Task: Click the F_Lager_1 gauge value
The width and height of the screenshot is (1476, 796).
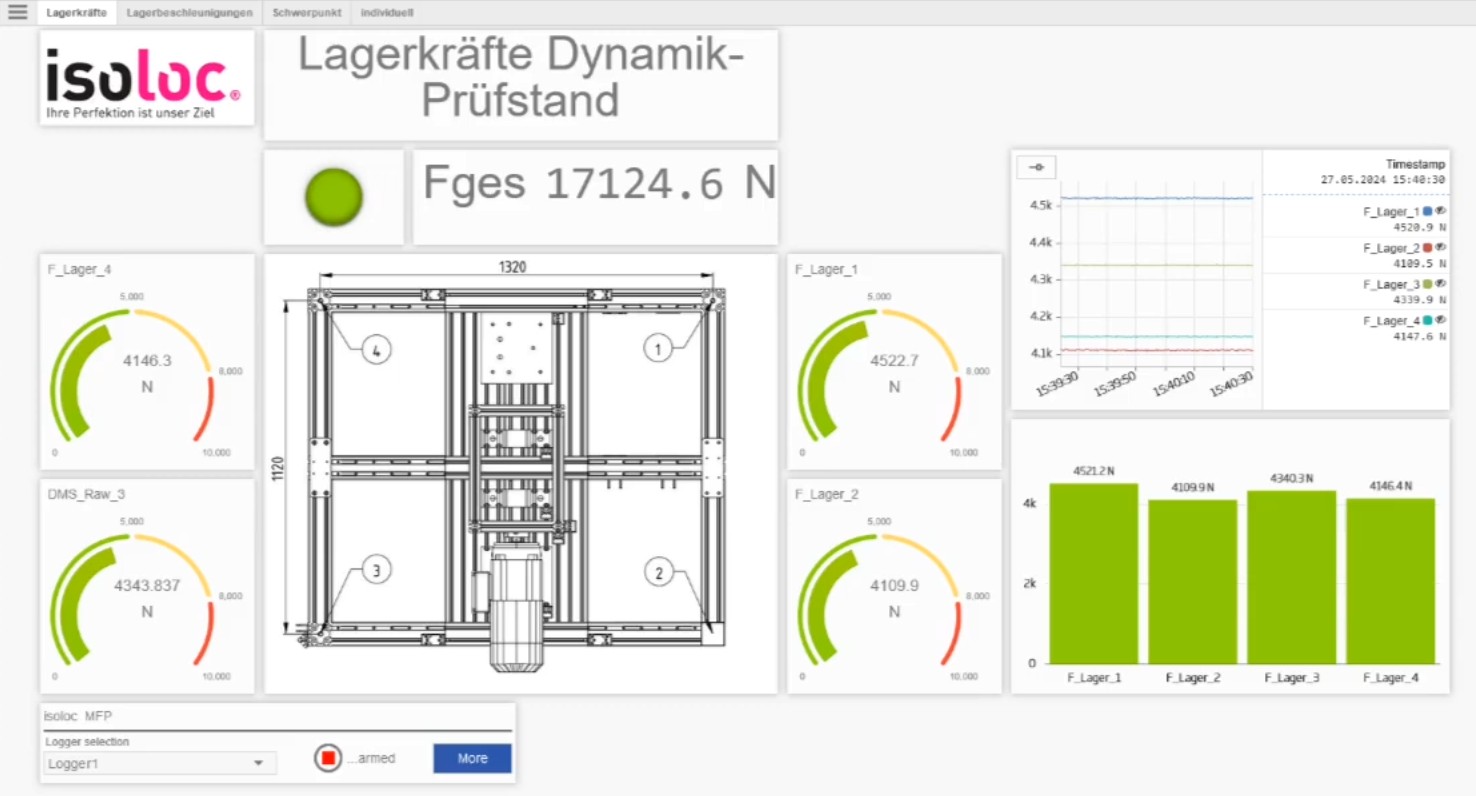Action: tap(894, 361)
